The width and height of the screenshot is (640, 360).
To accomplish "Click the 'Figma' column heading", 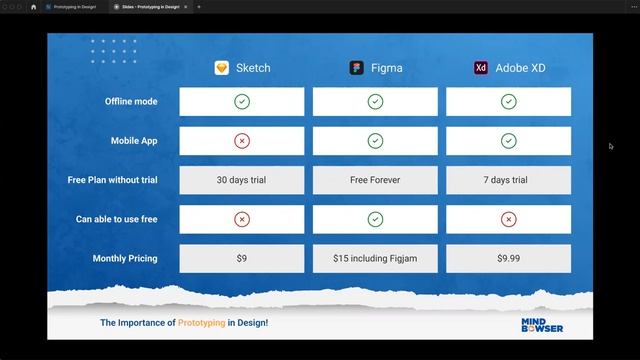I will 387,68.
